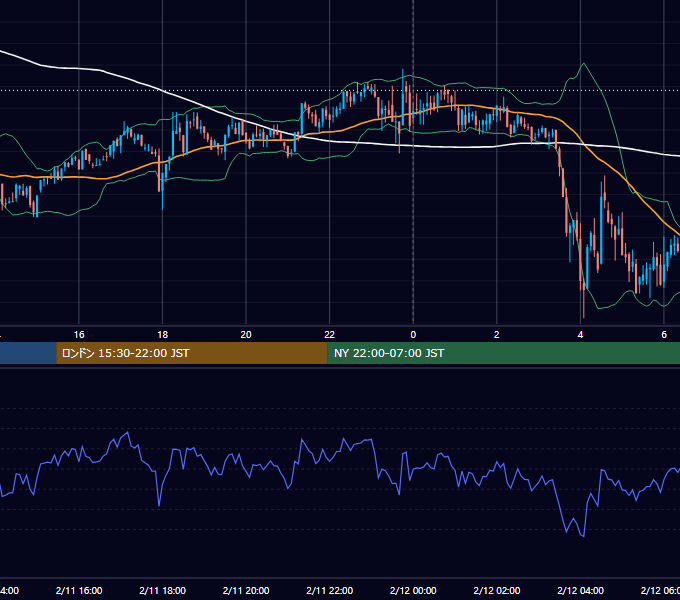
Task: Click the London 15:30-22:00 JST session bar
Action: (192, 353)
